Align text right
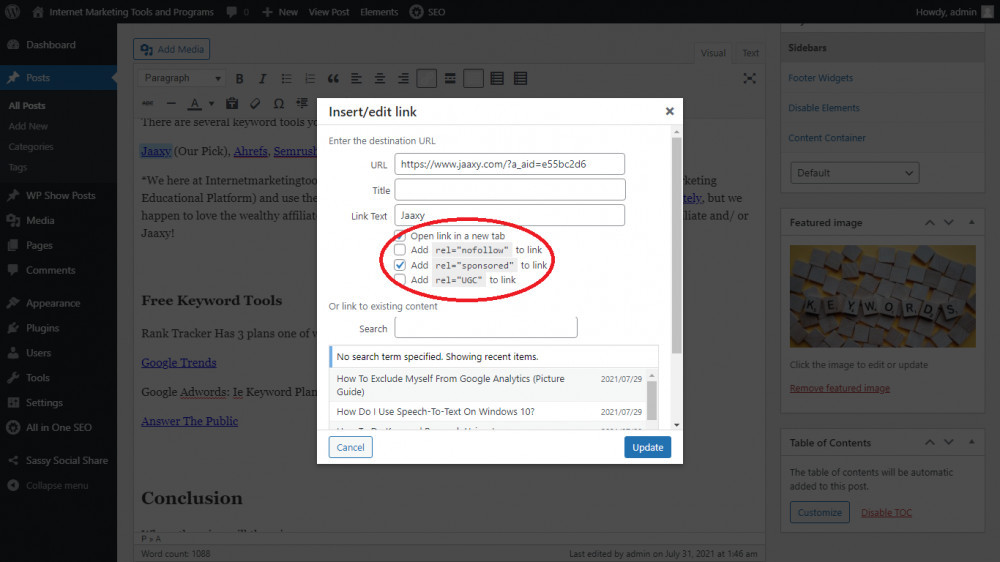 point(403,78)
